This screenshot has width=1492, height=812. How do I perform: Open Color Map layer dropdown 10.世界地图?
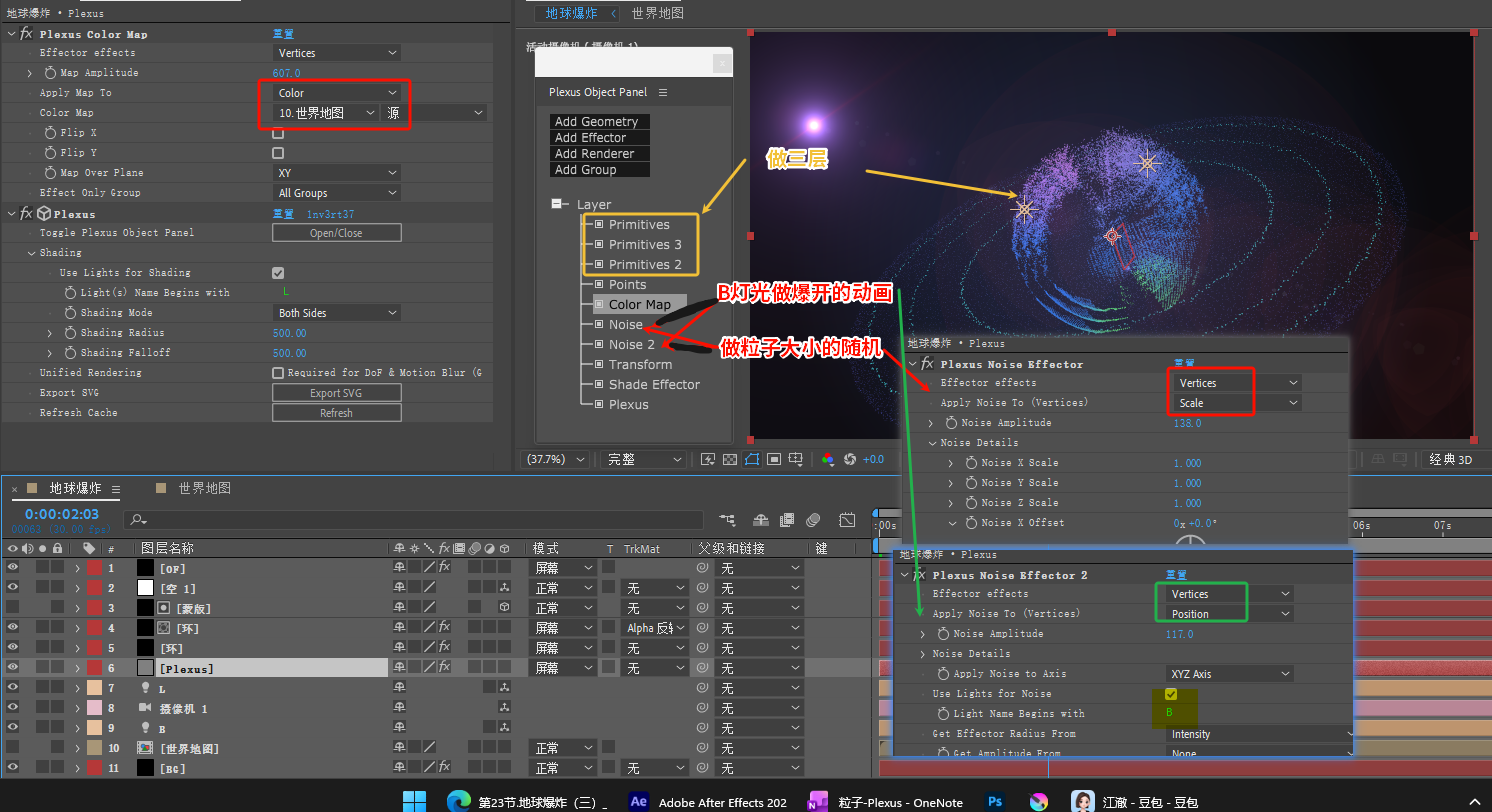click(326, 113)
